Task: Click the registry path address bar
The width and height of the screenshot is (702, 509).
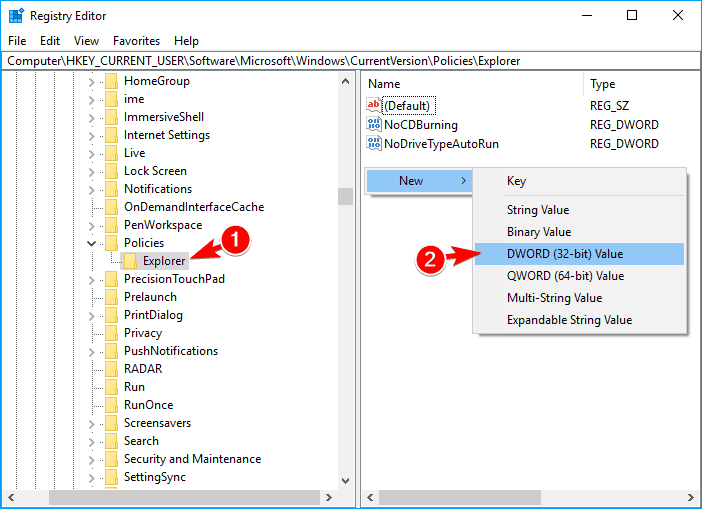Action: [351, 61]
